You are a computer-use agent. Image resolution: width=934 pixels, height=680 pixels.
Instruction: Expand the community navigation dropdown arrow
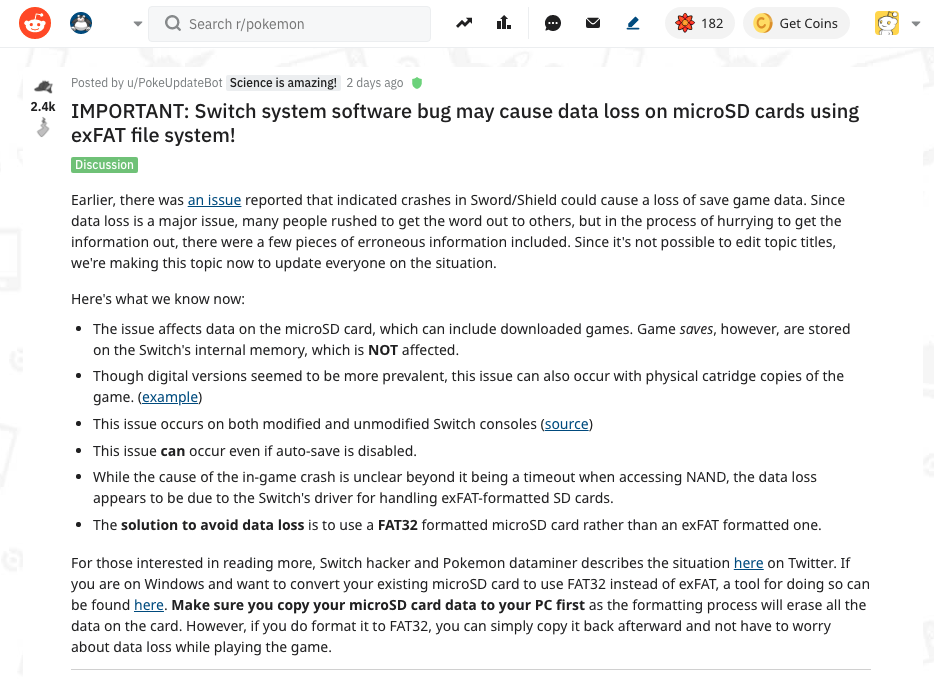138,24
